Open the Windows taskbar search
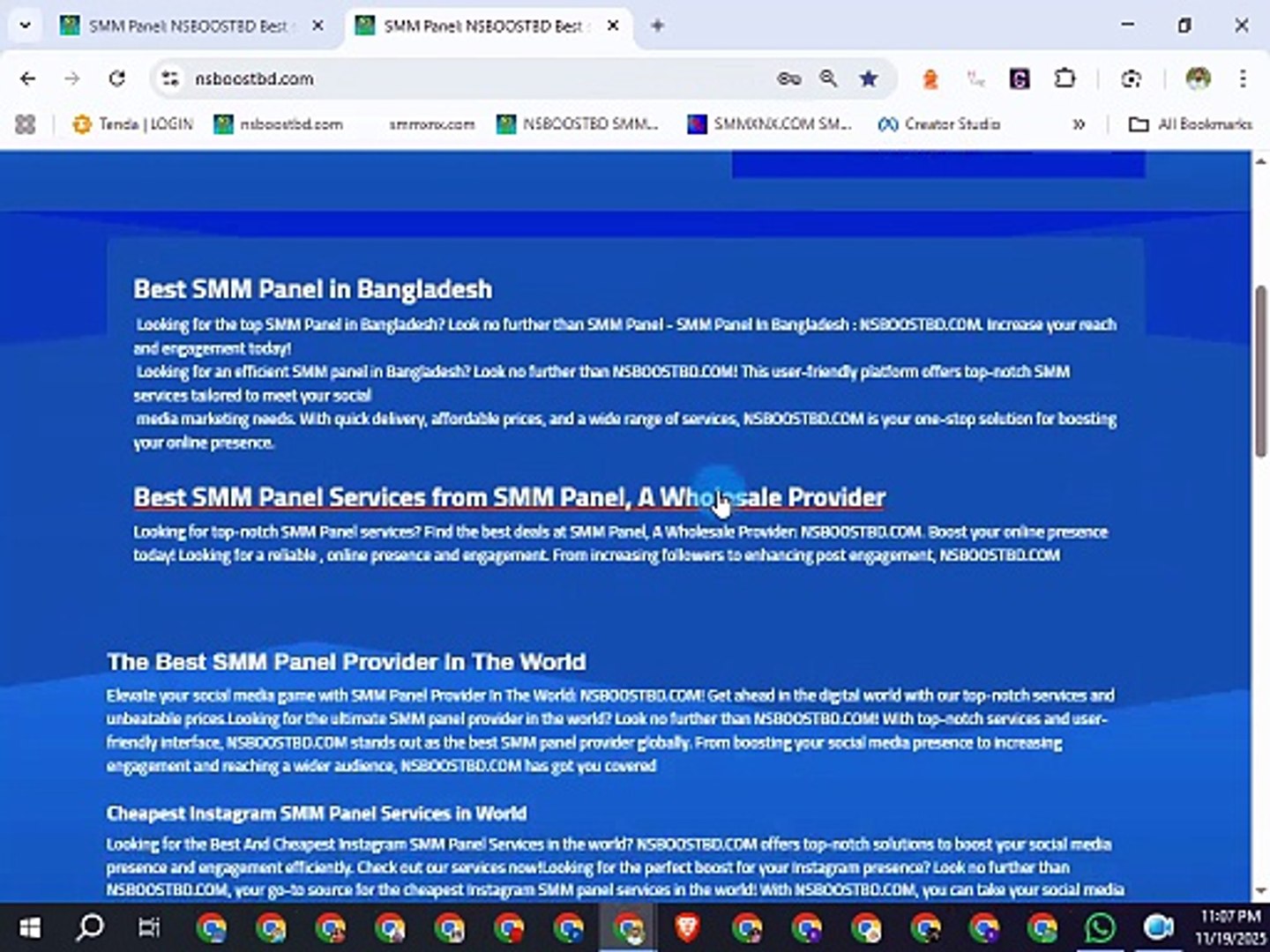 (89, 928)
